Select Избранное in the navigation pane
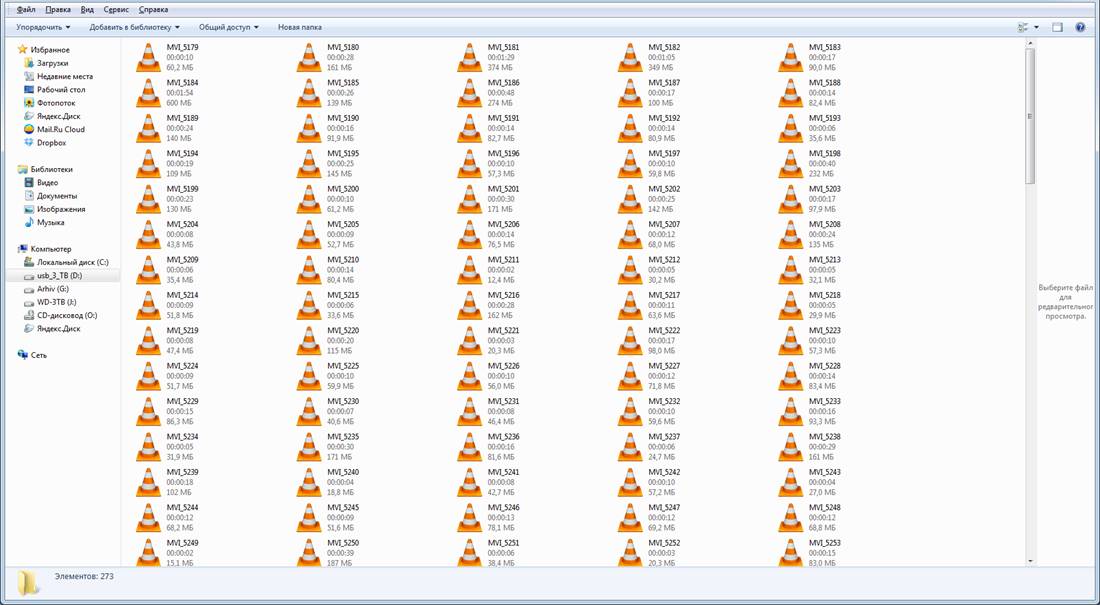This screenshot has width=1100, height=605. 50,50
